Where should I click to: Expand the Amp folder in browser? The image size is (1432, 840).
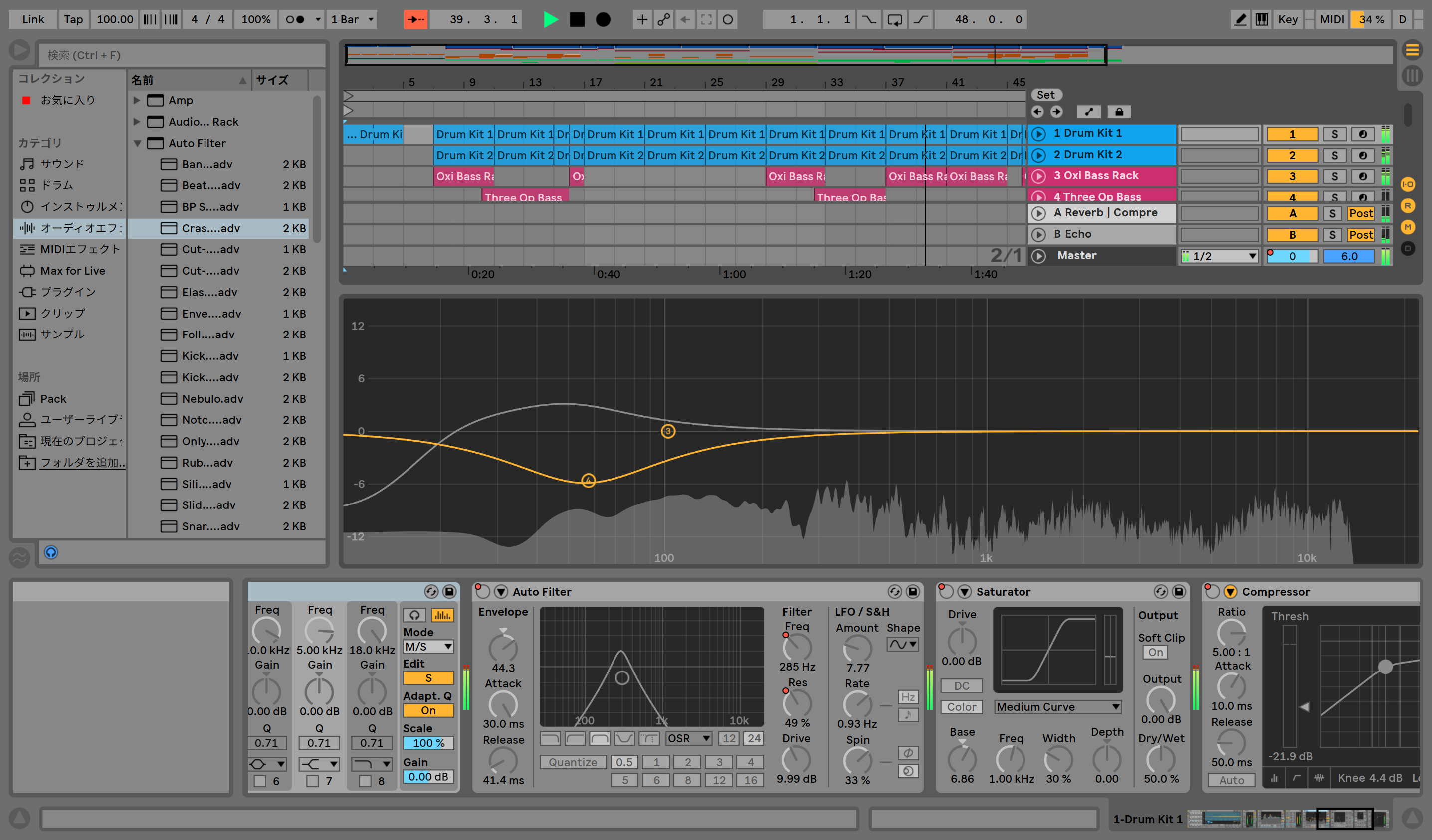(137, 101)
